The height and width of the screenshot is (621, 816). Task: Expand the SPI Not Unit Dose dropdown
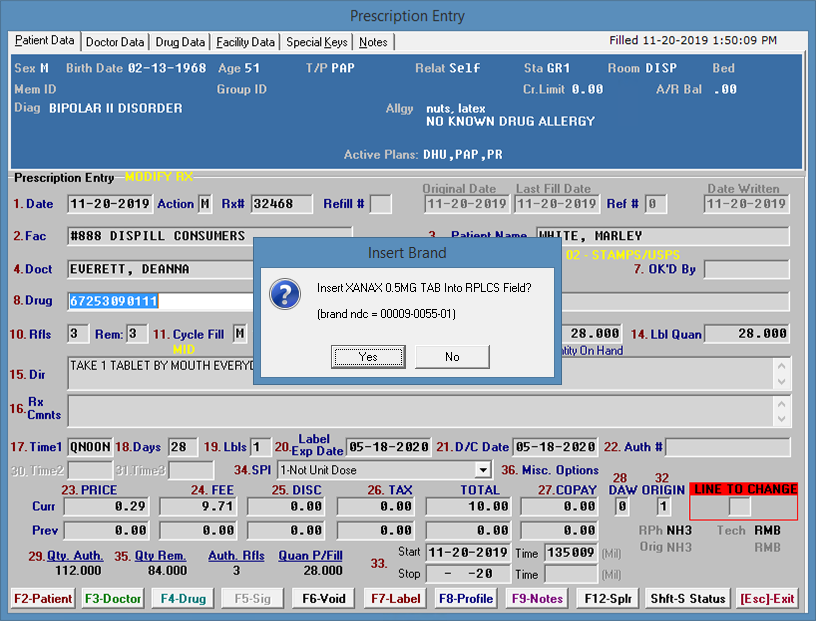[x=483, y=470]
